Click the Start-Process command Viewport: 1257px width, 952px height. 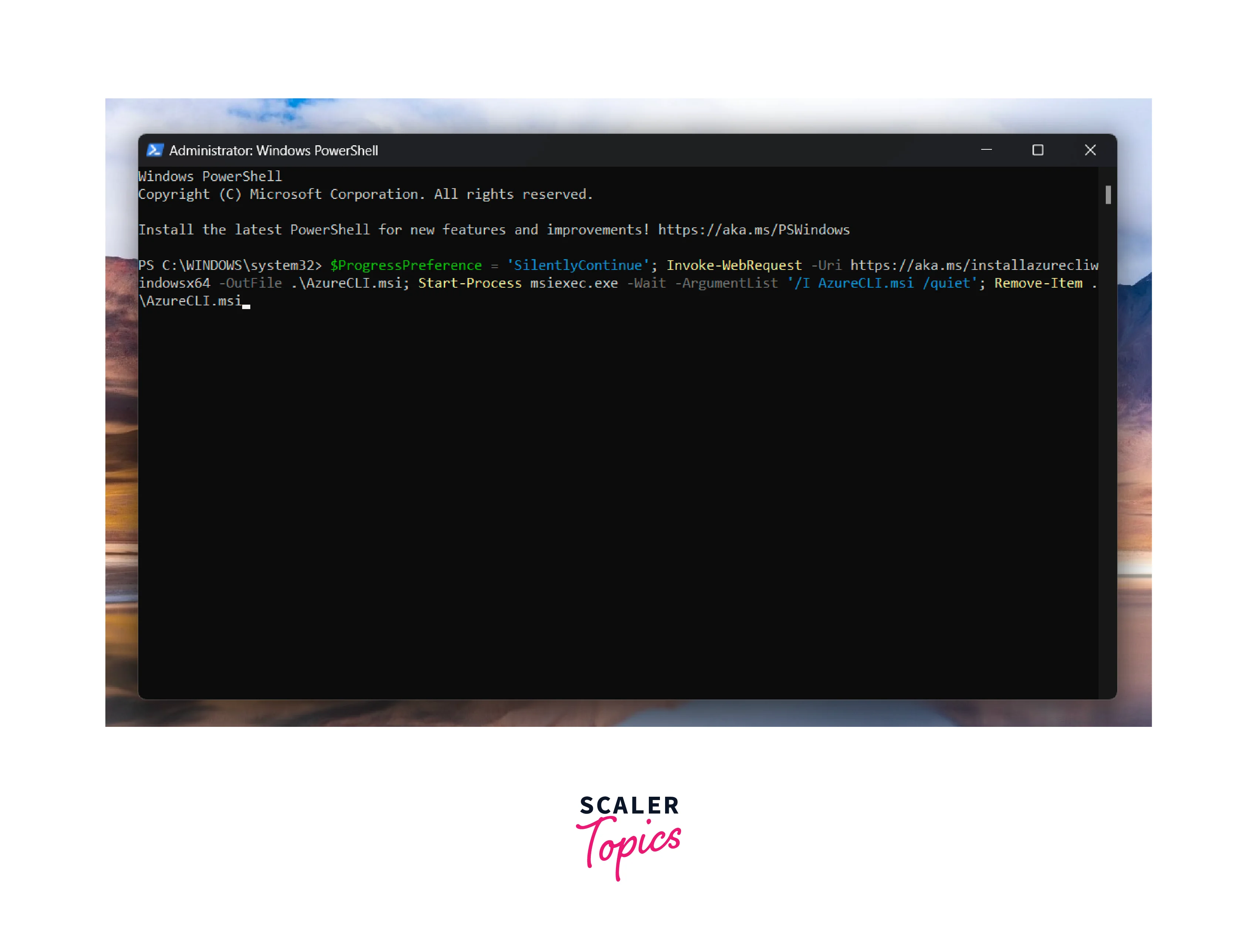pyautogui.click(x=470, y=283)
